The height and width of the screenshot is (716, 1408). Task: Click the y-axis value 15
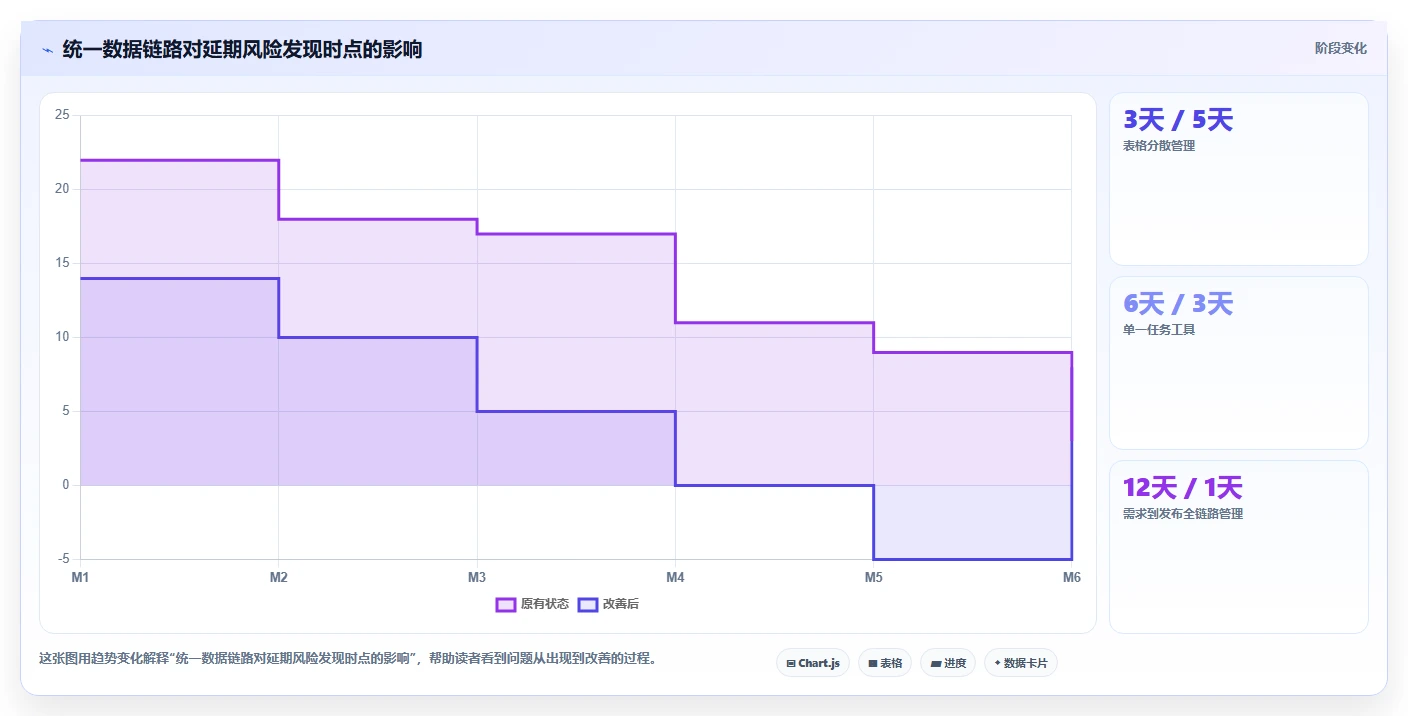[x=62, y=263]
